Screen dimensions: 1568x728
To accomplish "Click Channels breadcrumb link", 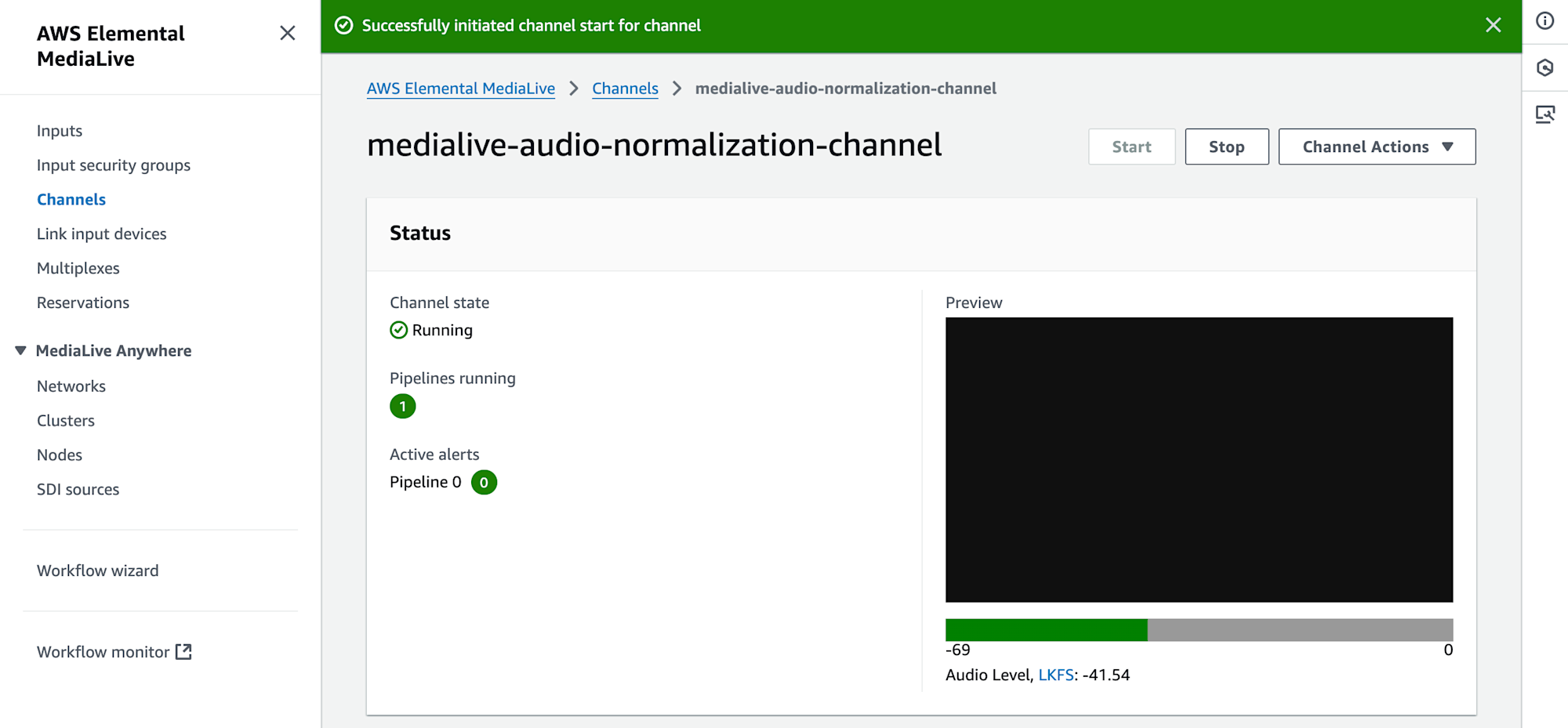I will pos(625,89).
